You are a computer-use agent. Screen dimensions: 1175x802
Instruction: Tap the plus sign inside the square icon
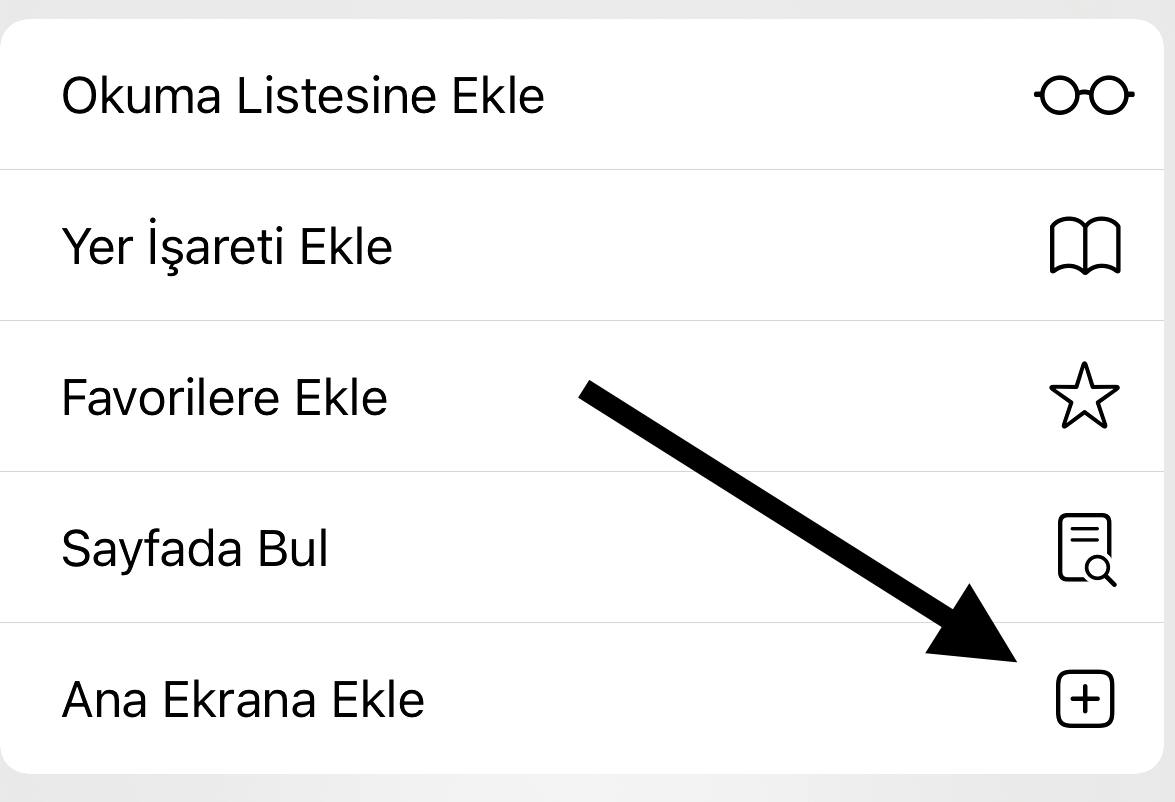point(1085,698)
